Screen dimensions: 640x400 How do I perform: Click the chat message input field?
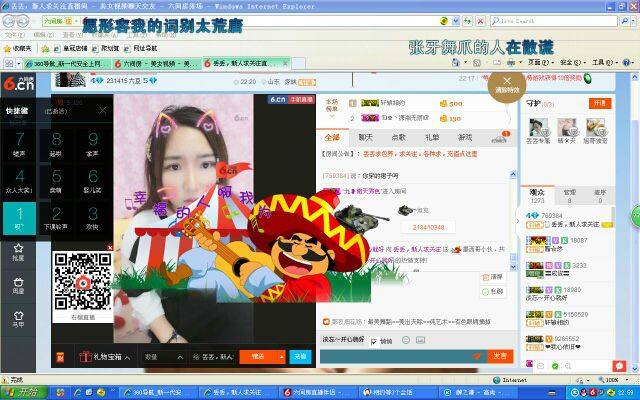pyautogui.click(x=395, y=356)
